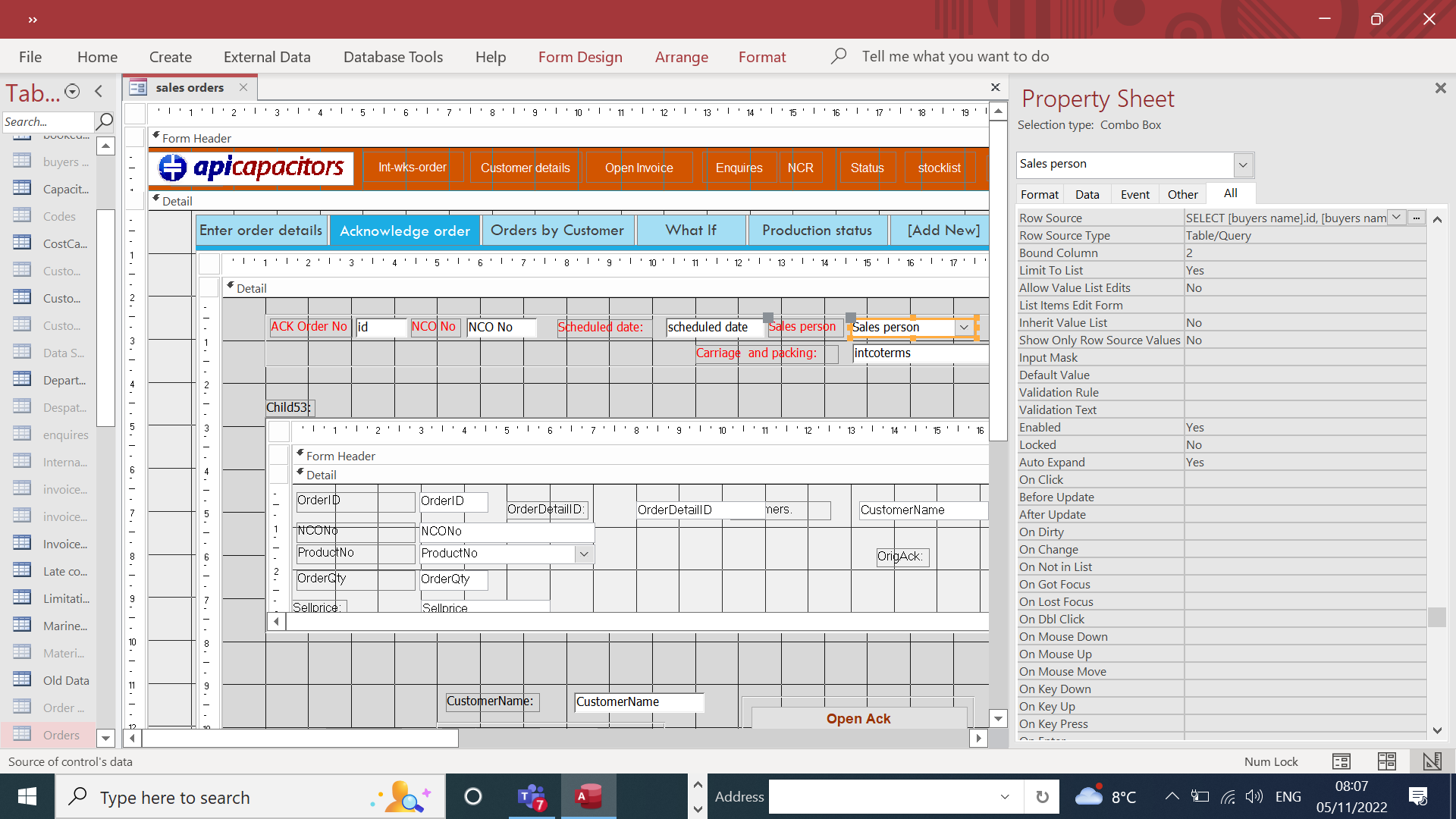The image size is (1456, 819).
Task: Switch to Design View status bar icon
Action: click(1432, 761)
